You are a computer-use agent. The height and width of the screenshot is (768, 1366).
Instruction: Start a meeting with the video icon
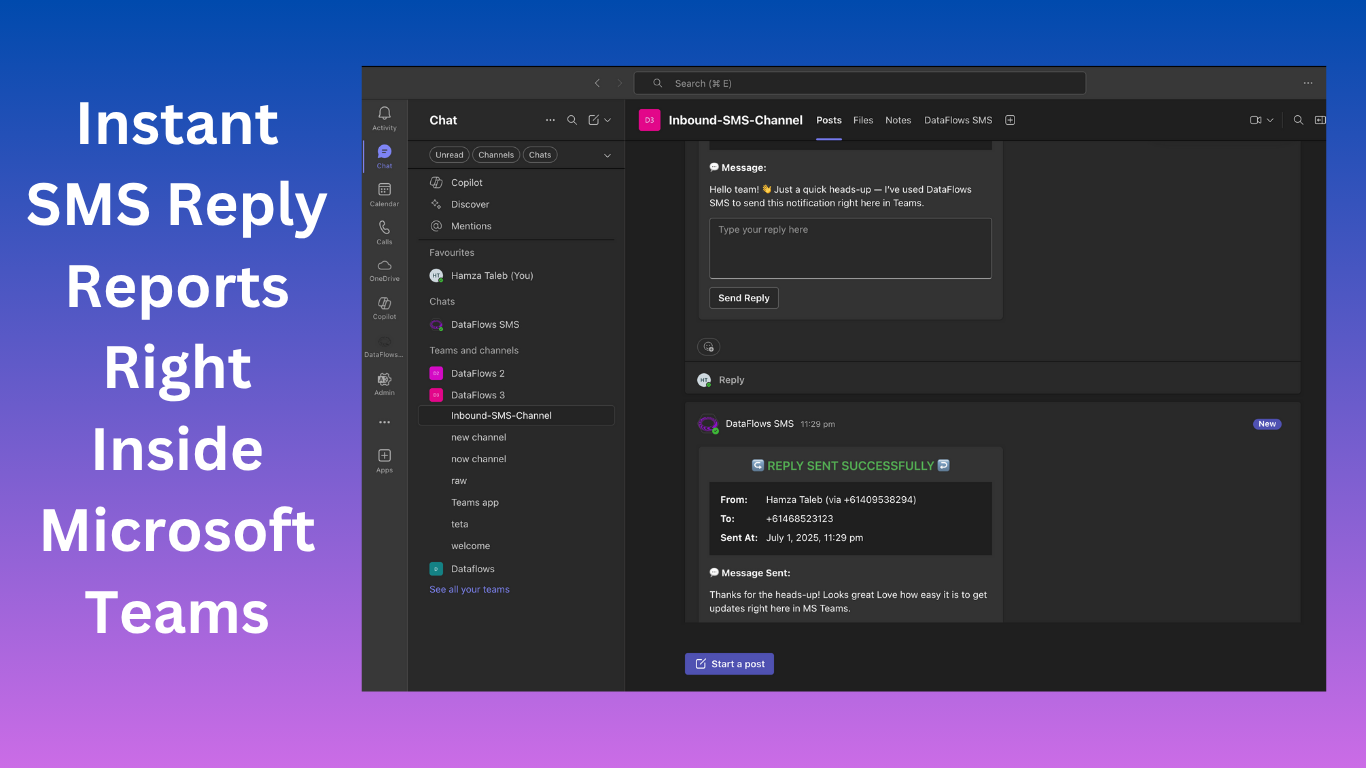pos(1255,120)
